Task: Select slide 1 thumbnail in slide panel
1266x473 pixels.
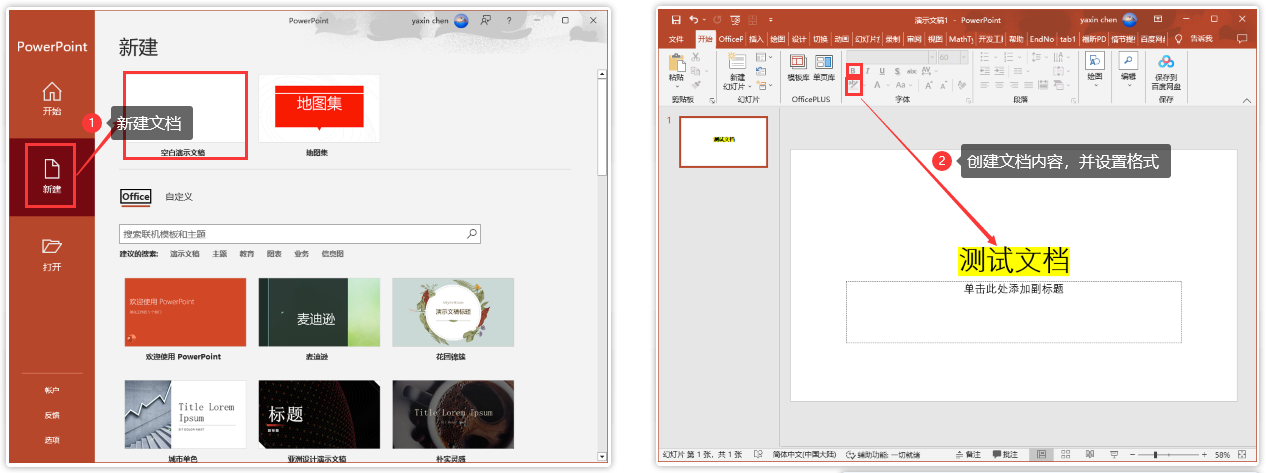Action: point(724,141)
